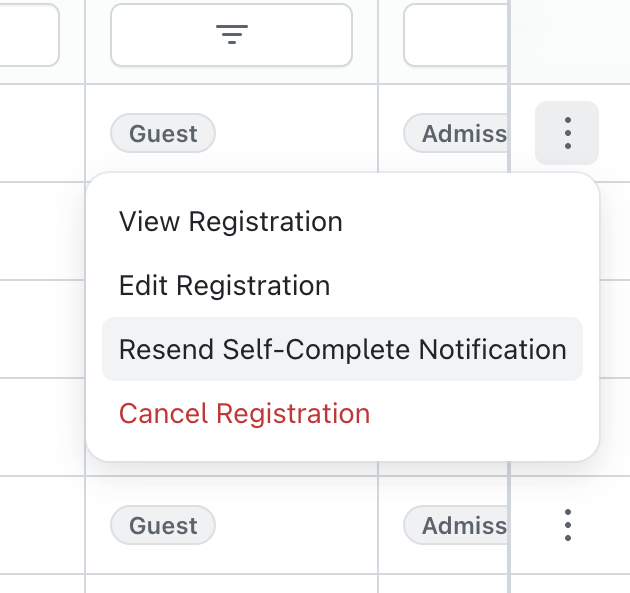Close the open three-dot menu on the first Guest row
Screen dimensions: 630x593
coord(567,133)
